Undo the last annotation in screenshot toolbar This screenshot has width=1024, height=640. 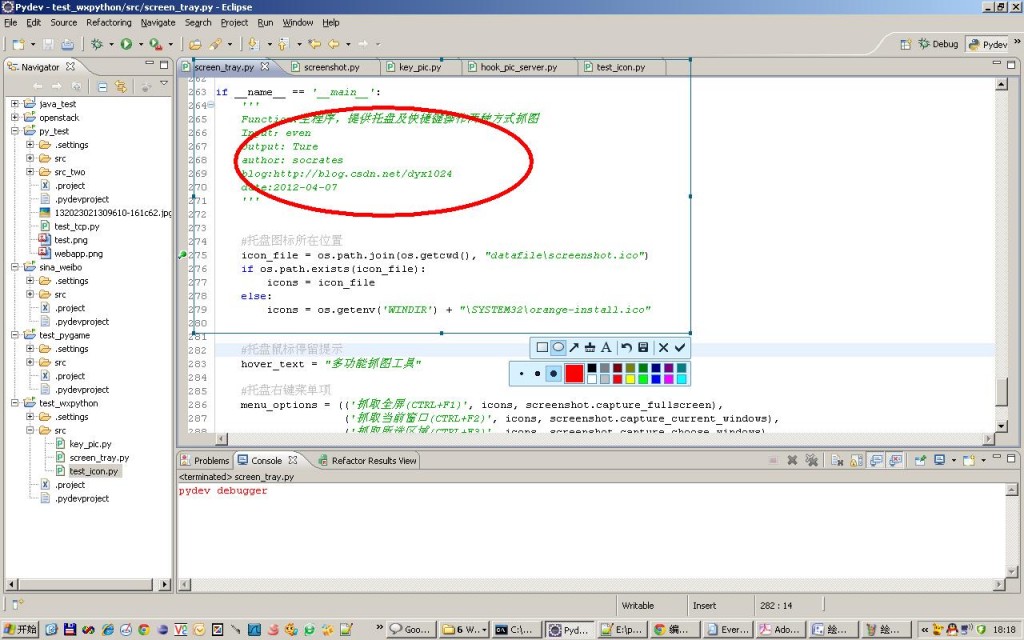click(626, 347)
